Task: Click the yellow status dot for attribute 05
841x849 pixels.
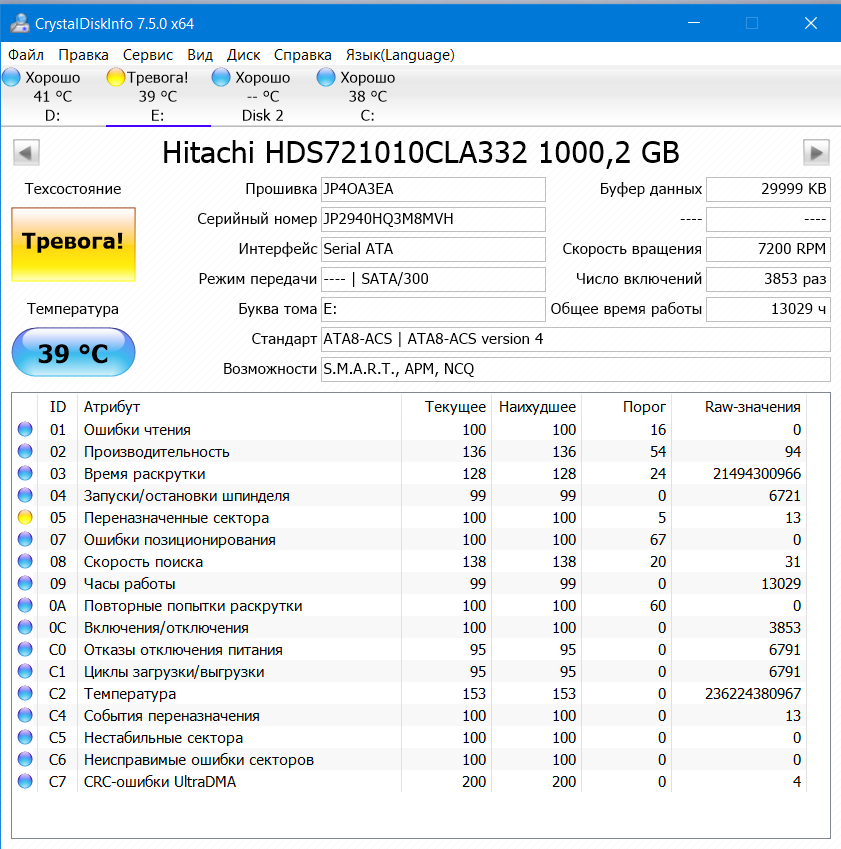Action: (25, 518)
